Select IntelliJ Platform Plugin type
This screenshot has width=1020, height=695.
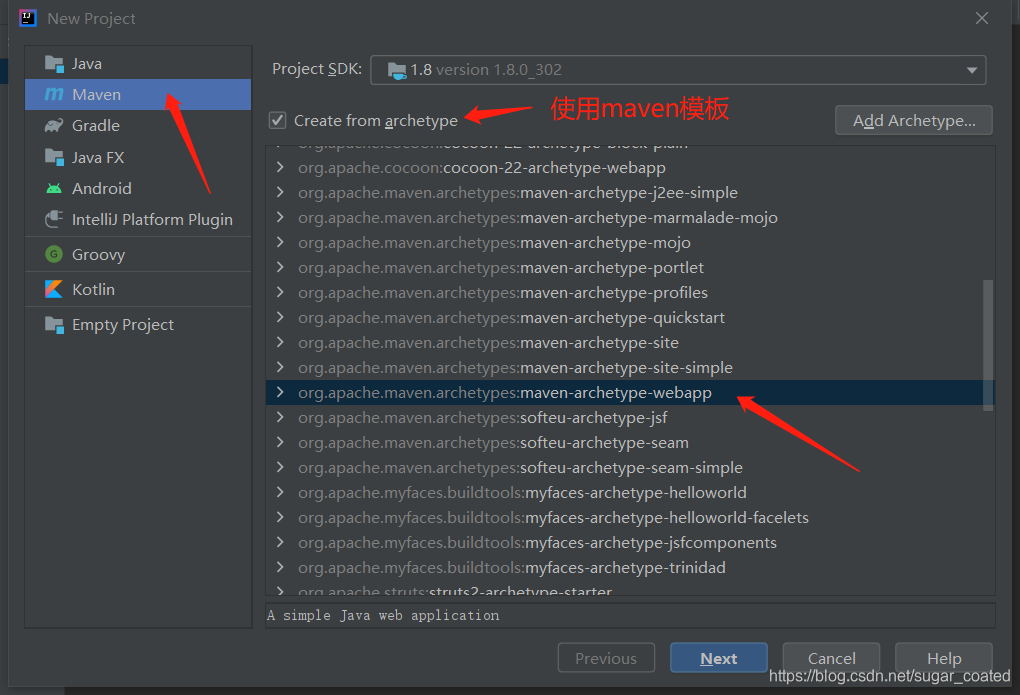point(138,219)
